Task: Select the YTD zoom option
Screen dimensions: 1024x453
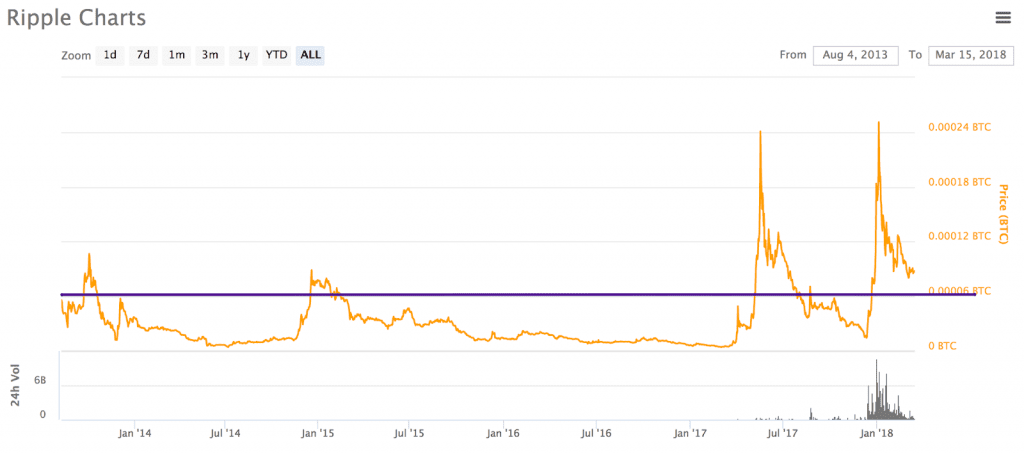Action: (276, 55)
